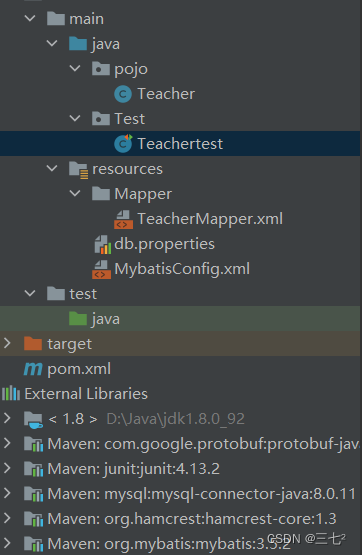The image size is (362, 555).
Task: Expand the mysql-connector-java library node
Action: click(x=7, y=493)
